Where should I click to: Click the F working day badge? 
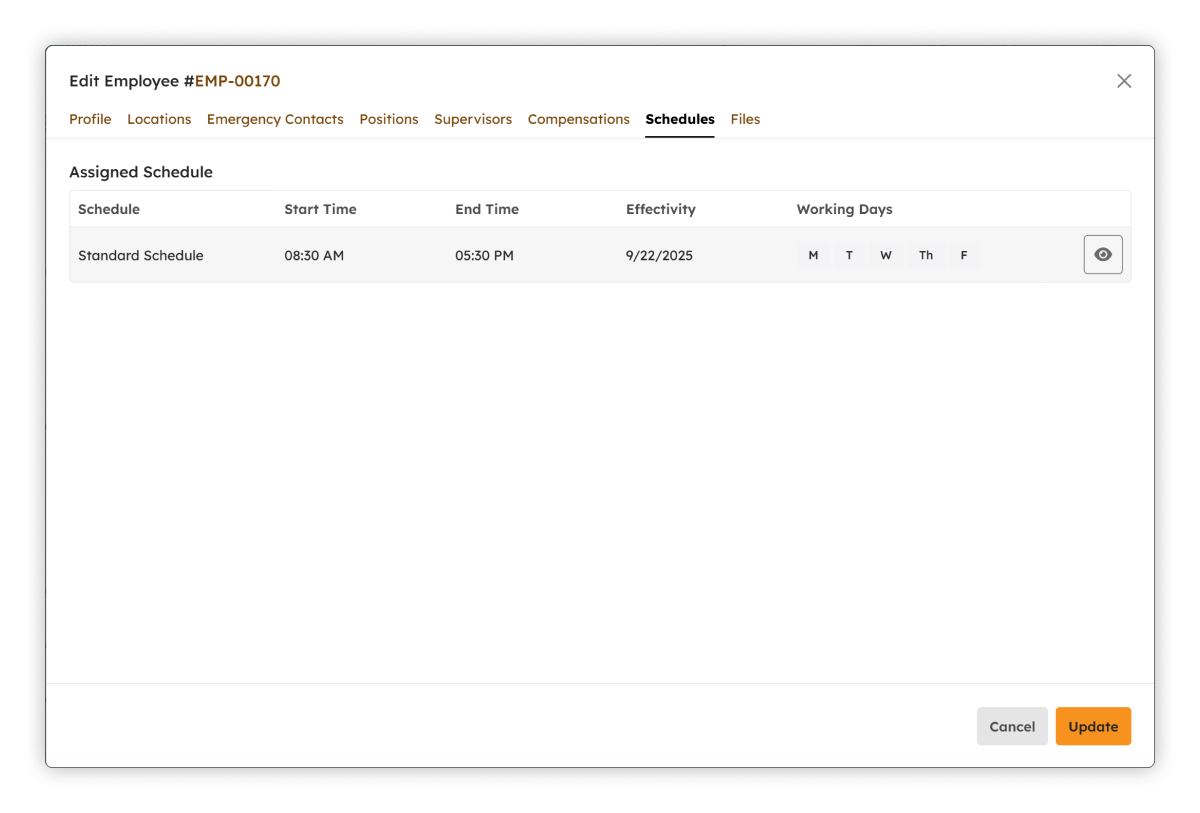tap(964, 255)
